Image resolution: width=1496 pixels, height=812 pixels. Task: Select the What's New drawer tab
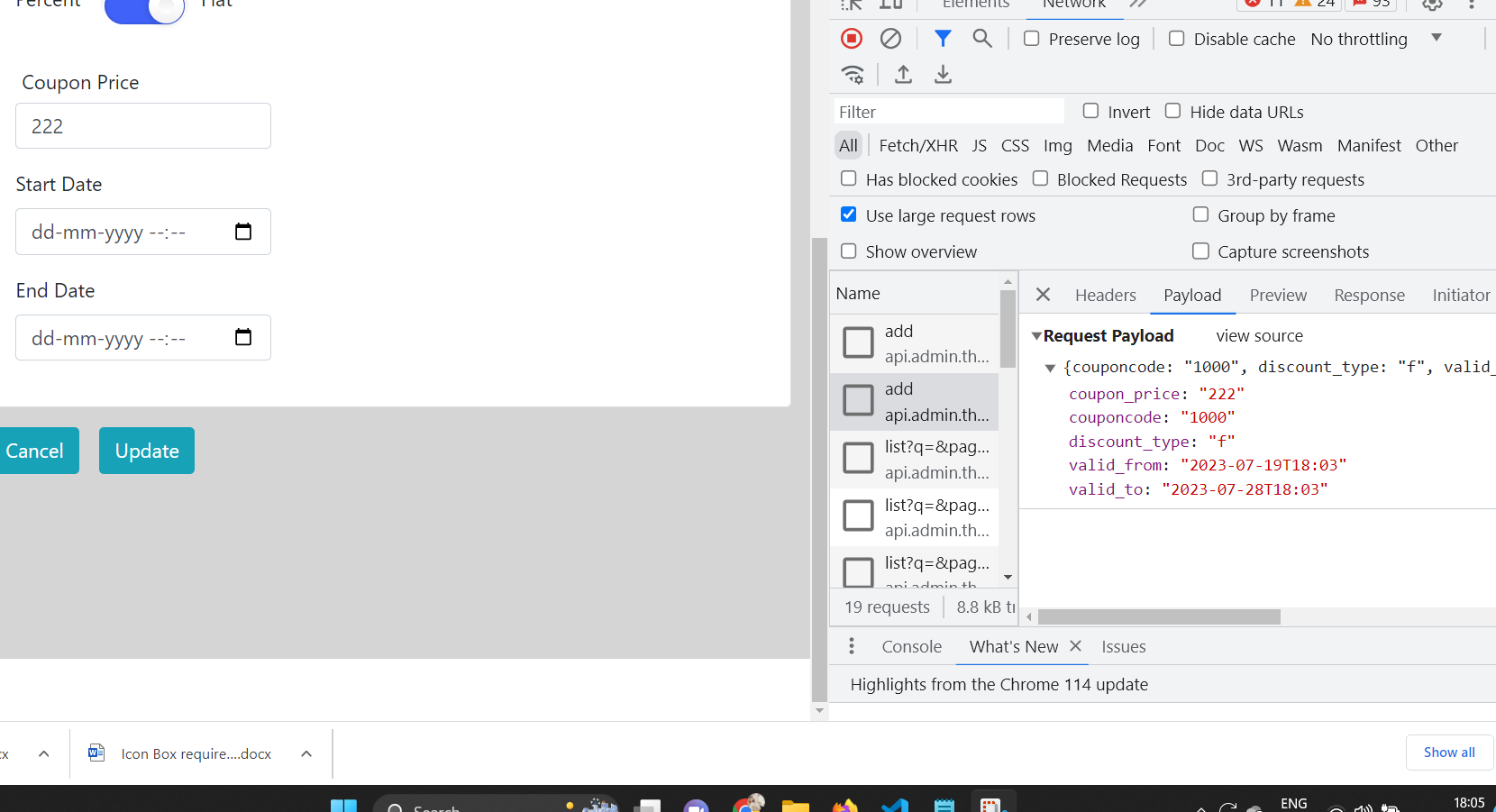1014,646
